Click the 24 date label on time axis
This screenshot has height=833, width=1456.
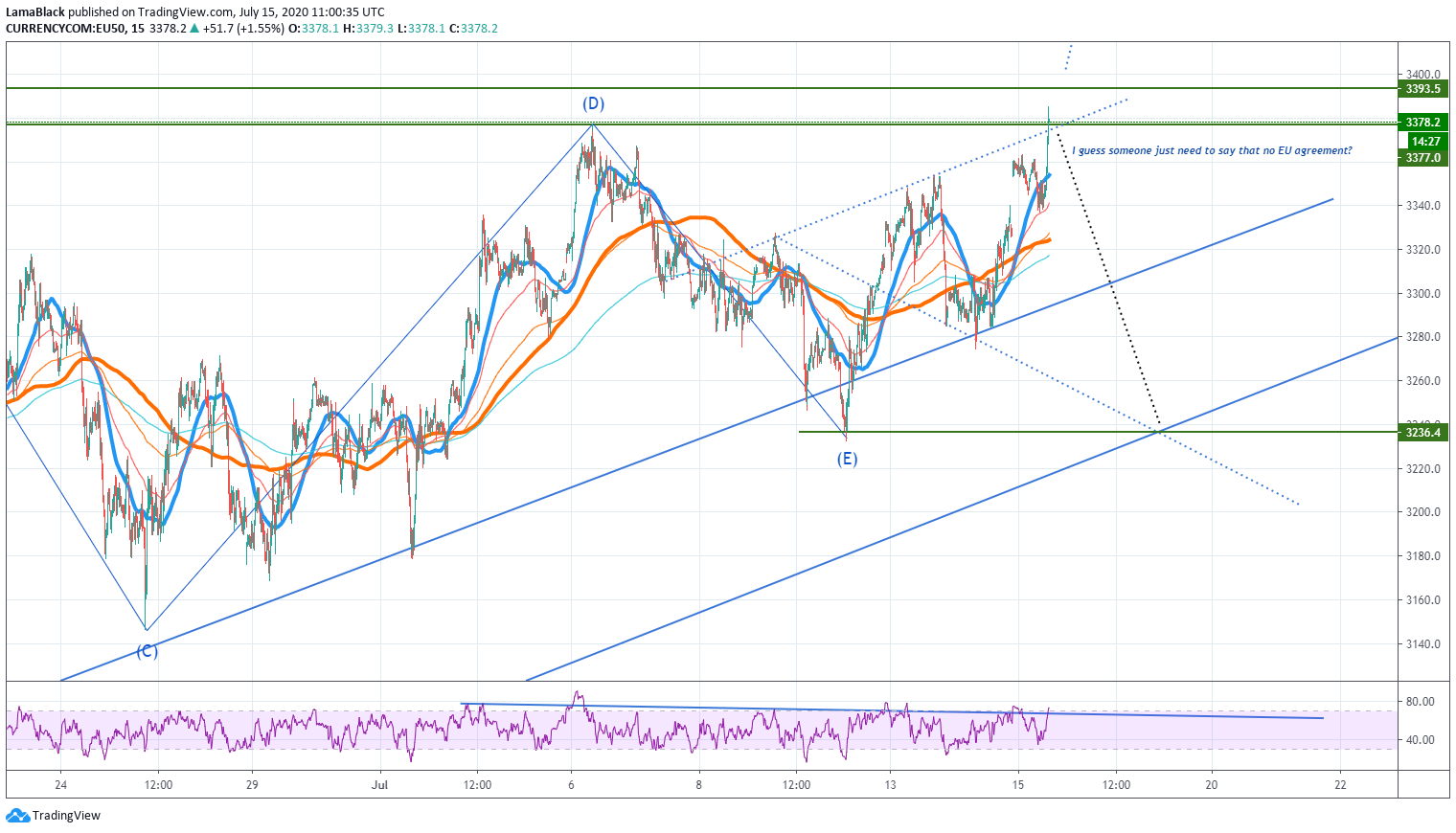[61, 785]
